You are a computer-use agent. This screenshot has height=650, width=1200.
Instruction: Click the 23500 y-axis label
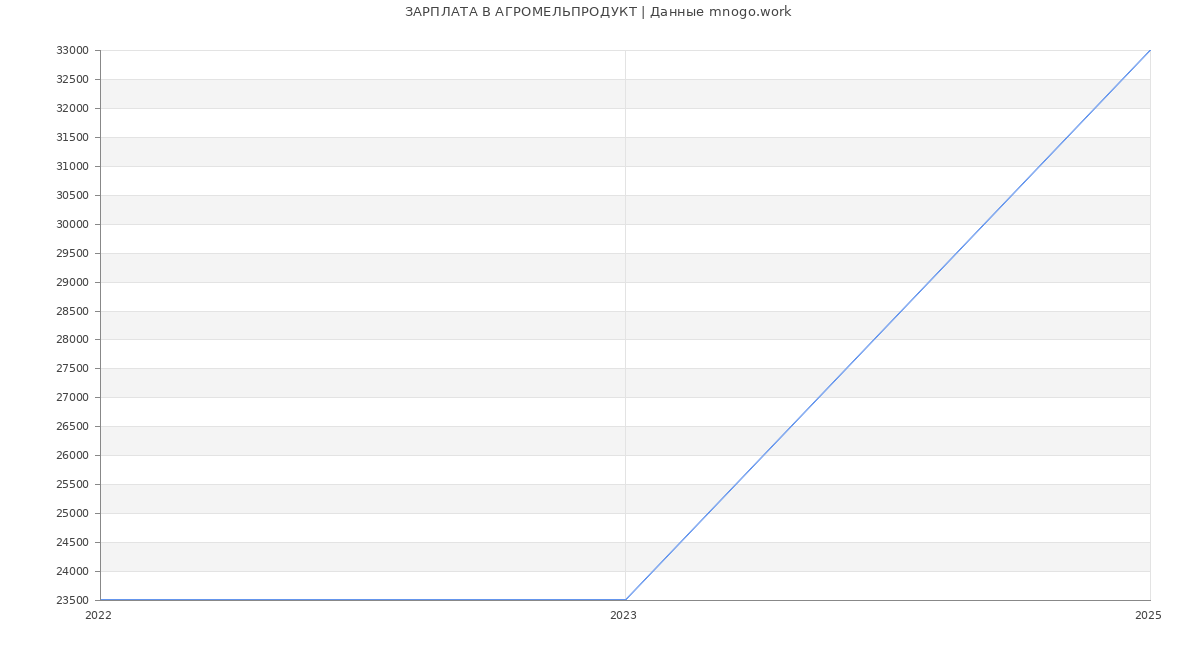pyautogui.click(x=72, y=601)
